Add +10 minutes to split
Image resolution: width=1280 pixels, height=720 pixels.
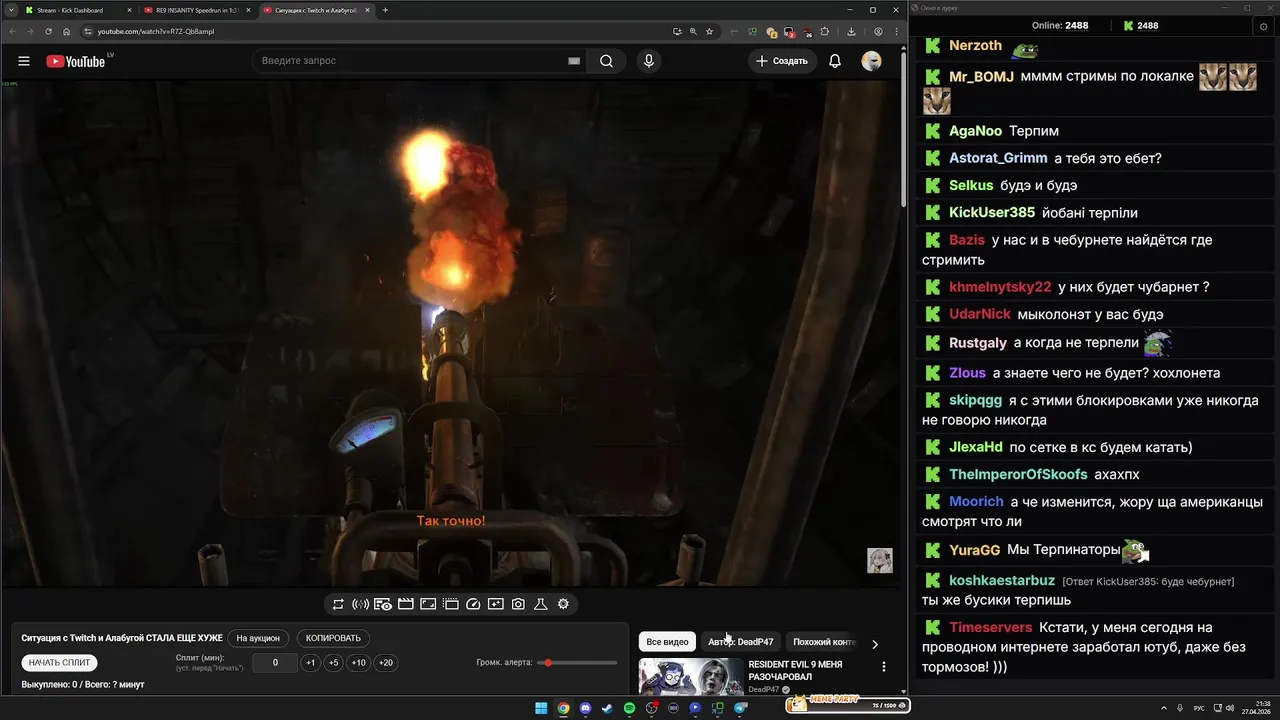358,663
